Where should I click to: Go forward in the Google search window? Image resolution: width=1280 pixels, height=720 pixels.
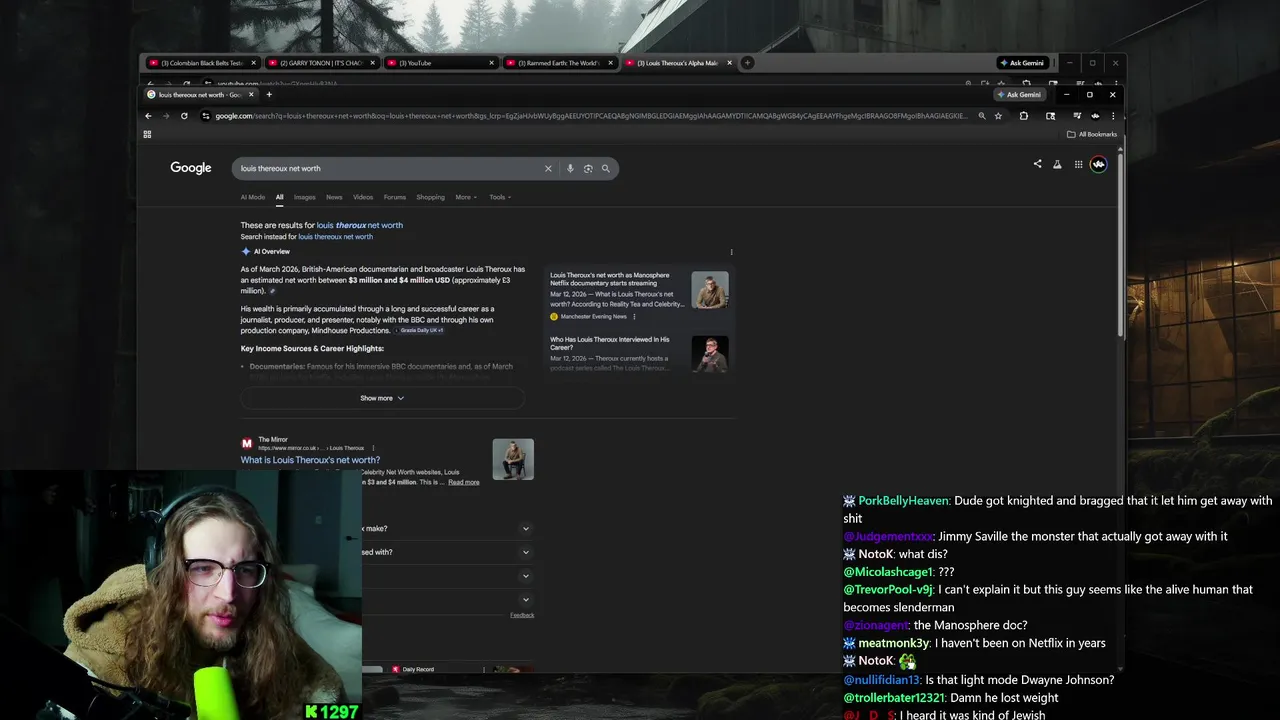coord(166,116)
